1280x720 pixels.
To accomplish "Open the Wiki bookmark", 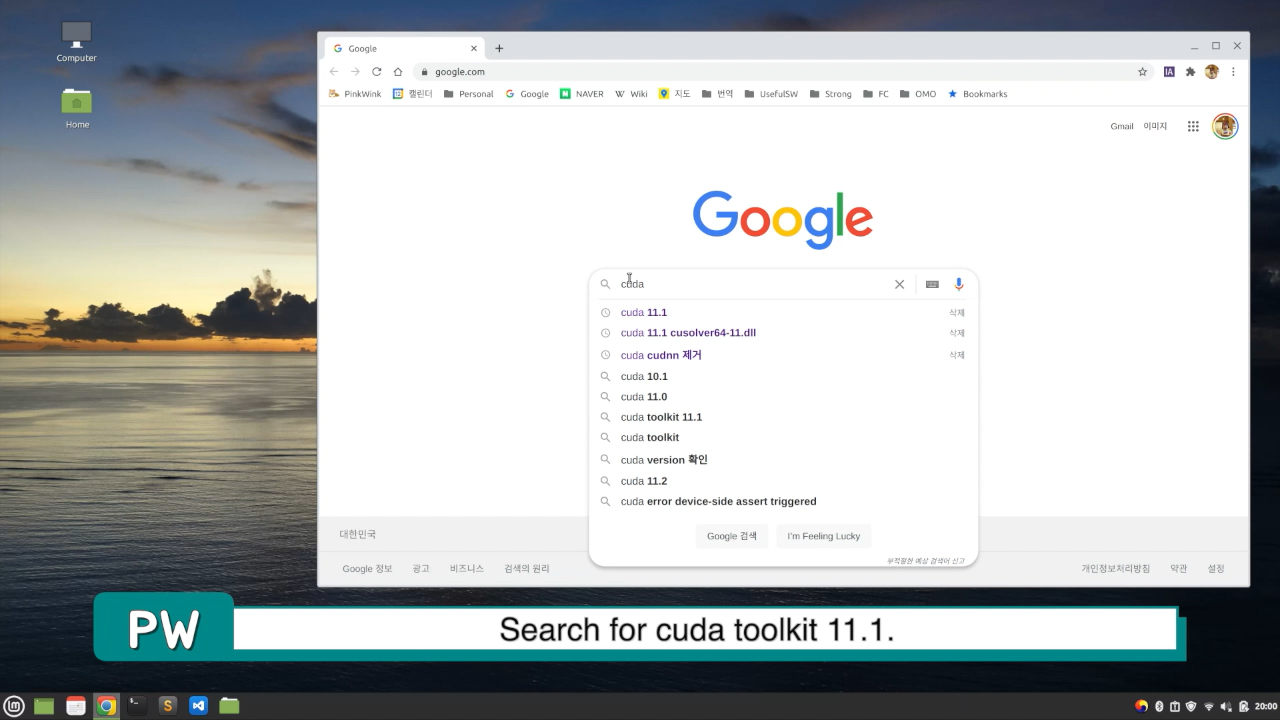I will point(631,94).
